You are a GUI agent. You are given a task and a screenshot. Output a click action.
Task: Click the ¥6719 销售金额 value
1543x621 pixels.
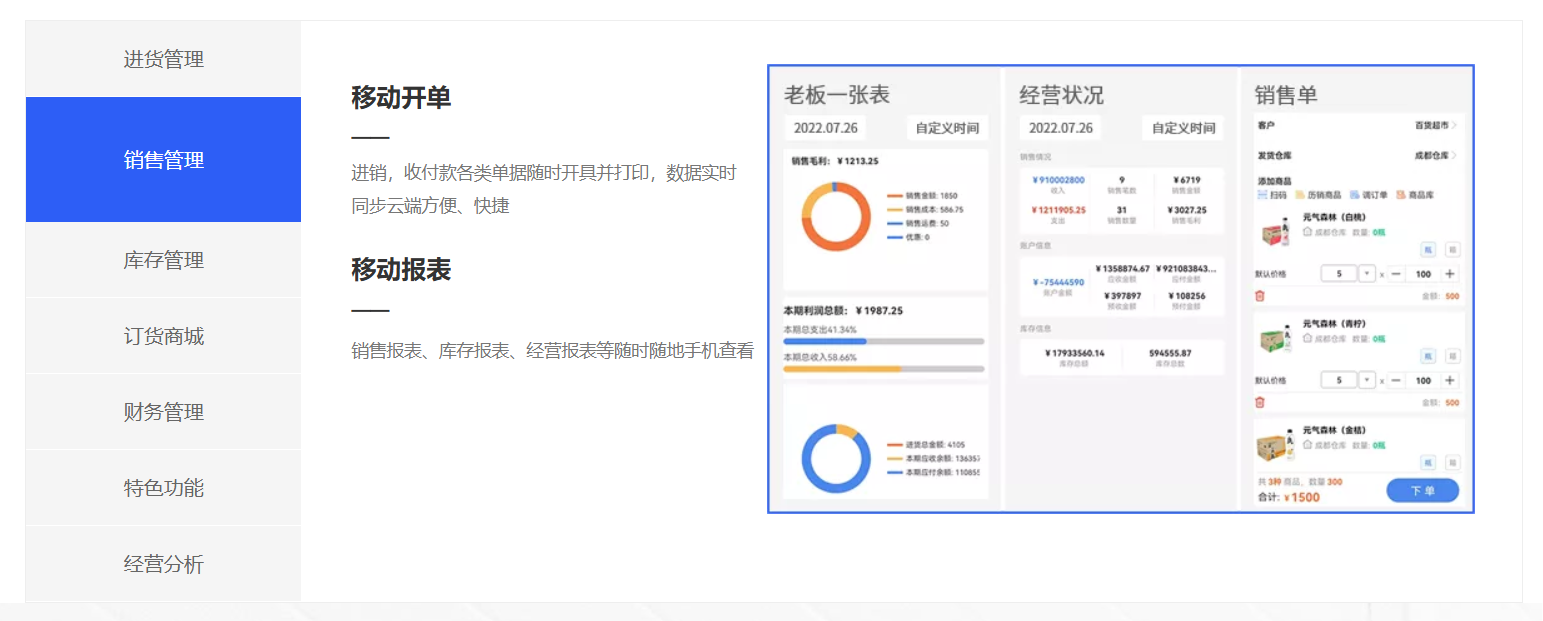[x=1186, y=180]
